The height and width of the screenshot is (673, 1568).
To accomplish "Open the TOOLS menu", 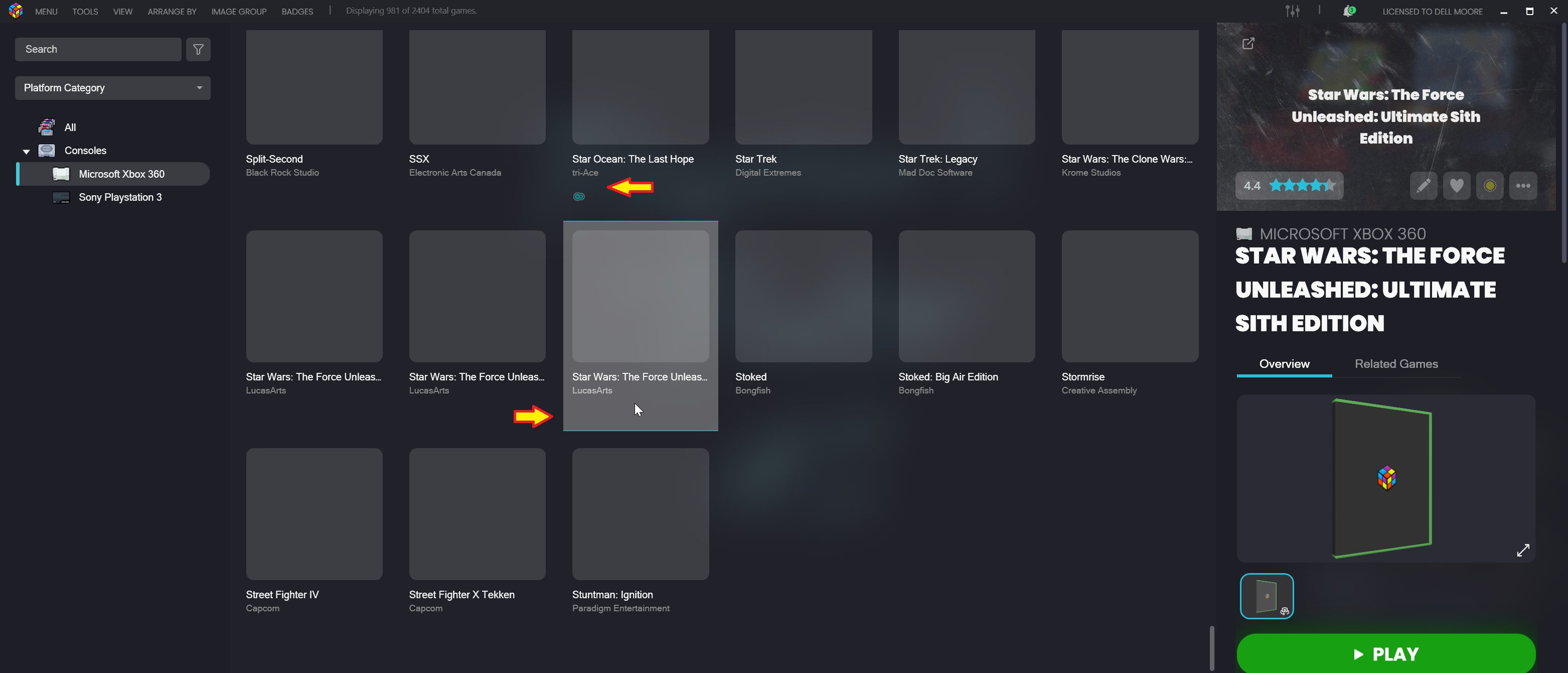I will [85, 12].
